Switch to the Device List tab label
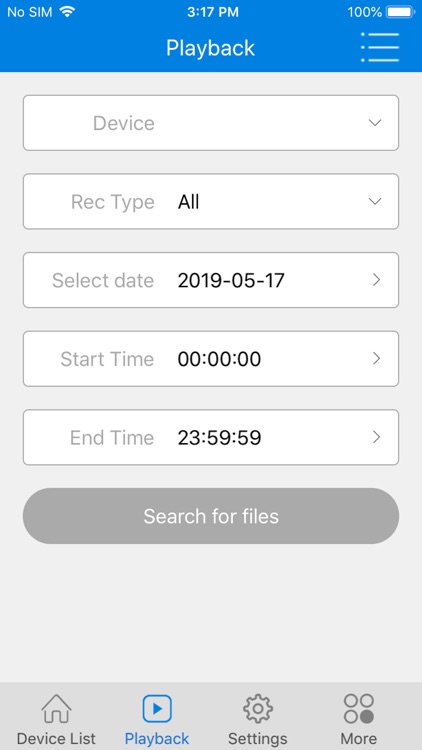Image resolution: width=422 pixels, height=750 pixels. (56, 739)
